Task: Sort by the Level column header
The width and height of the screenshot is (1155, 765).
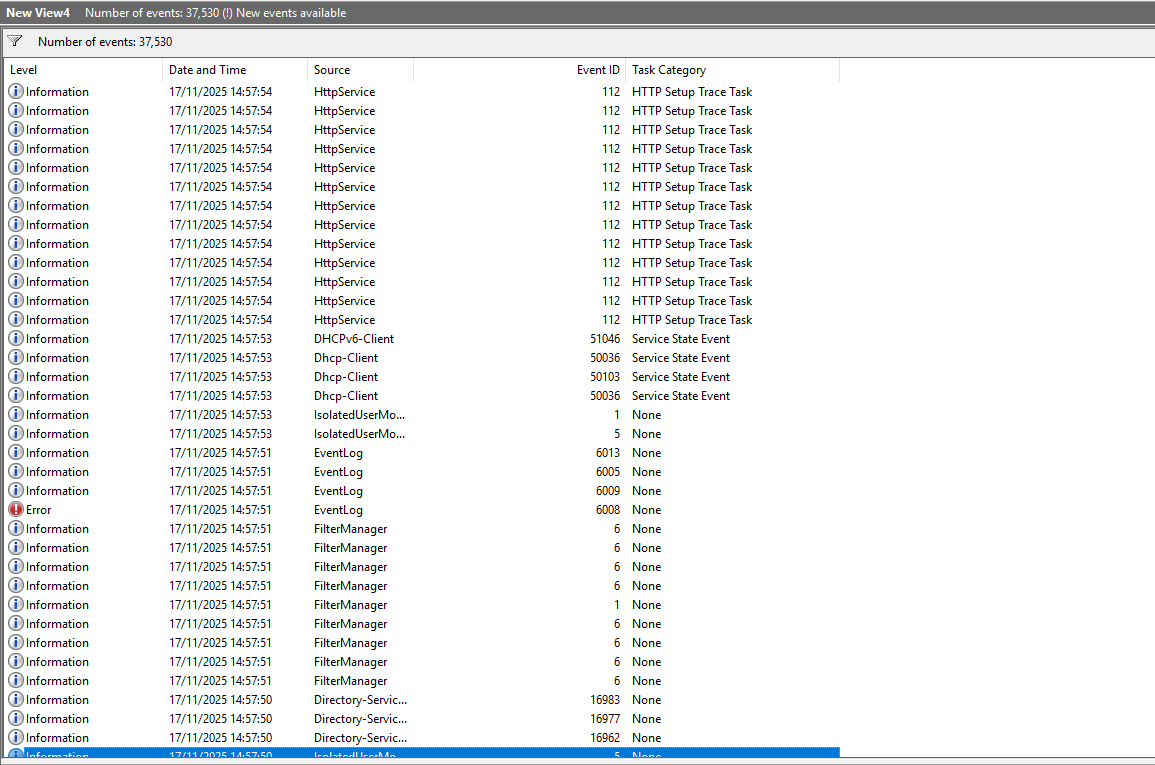Action: tap(83, 70)
